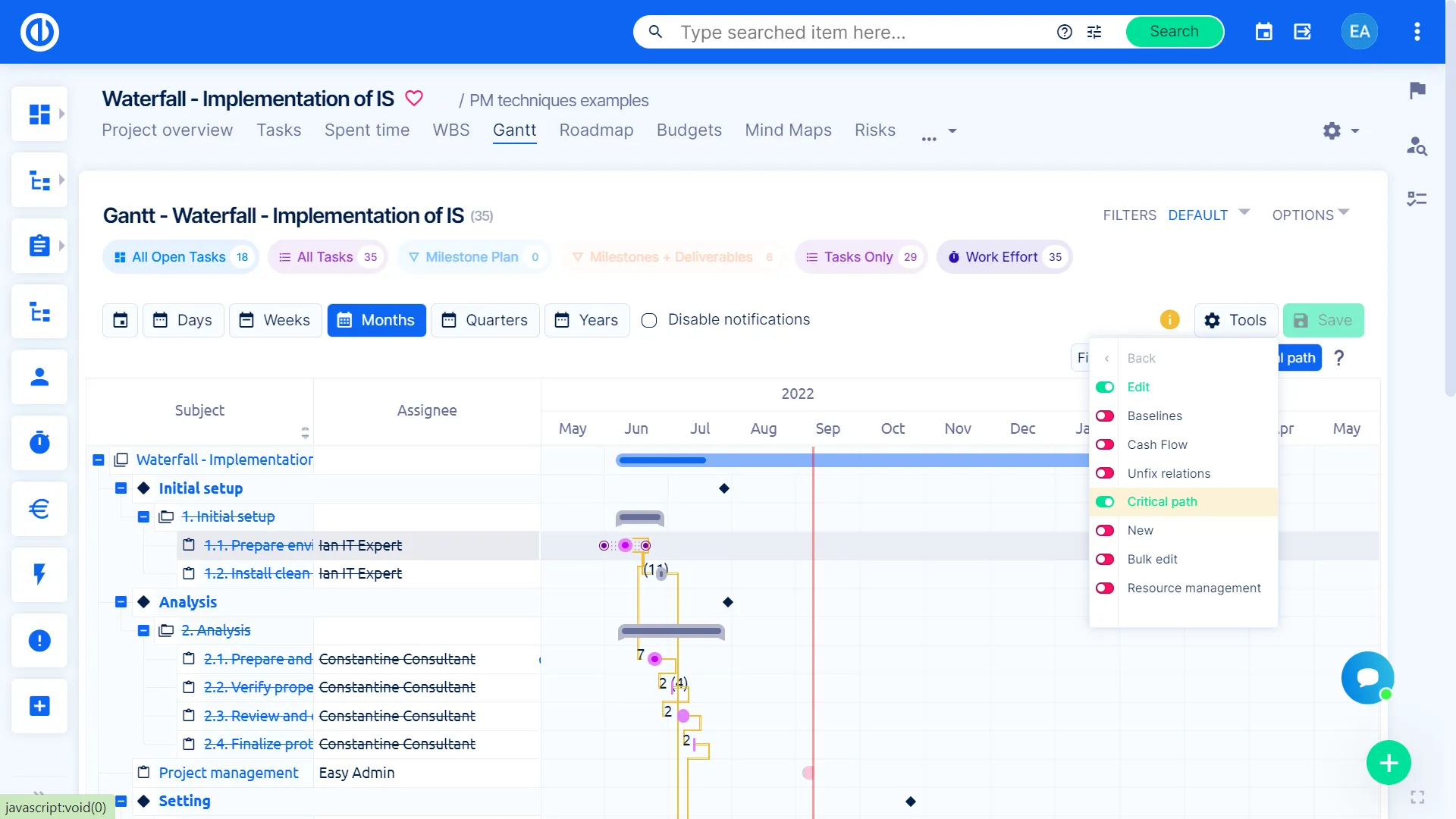
Task: Collapse the Initial setup milestone
Action: pyautogui.click(x=121, y=488)
